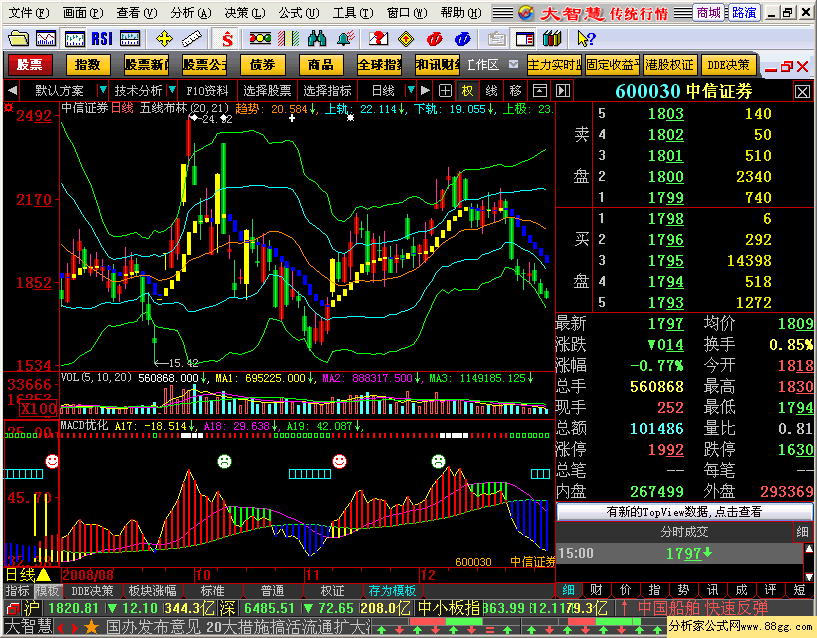817x638 pixels.
Task: Choose the ruler measuring tool
Action: tap(192, 39)
